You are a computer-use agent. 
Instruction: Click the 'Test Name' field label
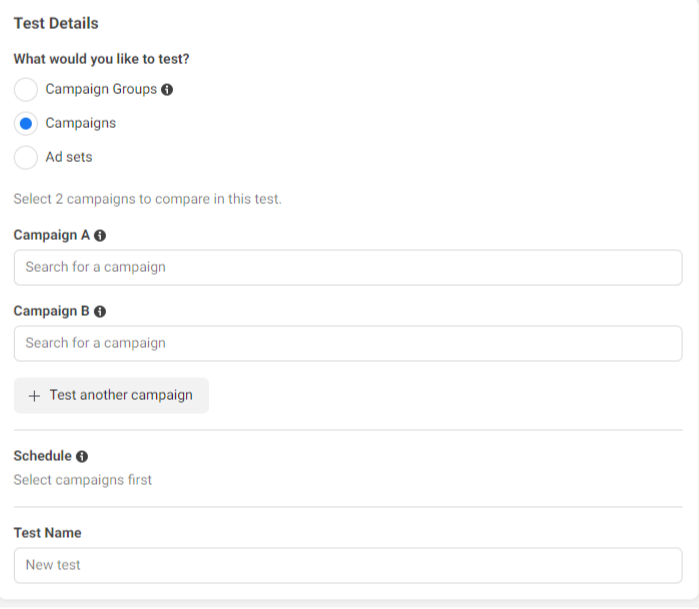point(47,533)
